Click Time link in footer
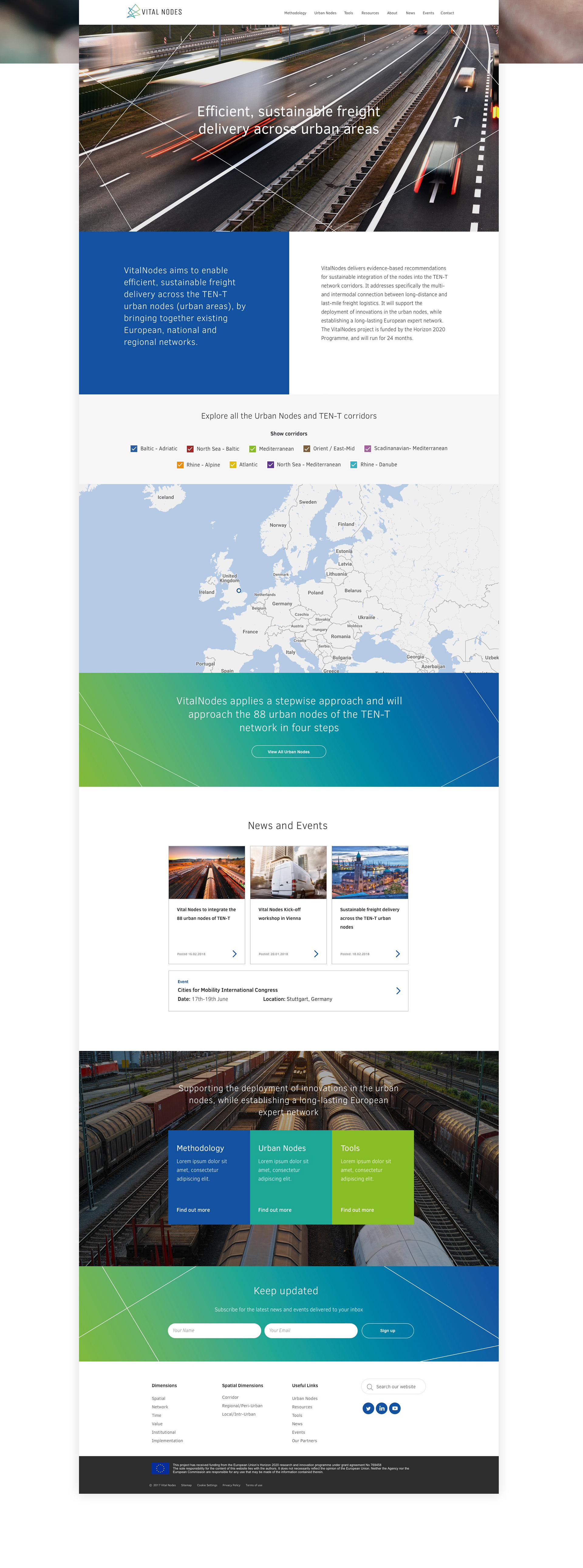The image size is (583, 1568). point(157,1415)
